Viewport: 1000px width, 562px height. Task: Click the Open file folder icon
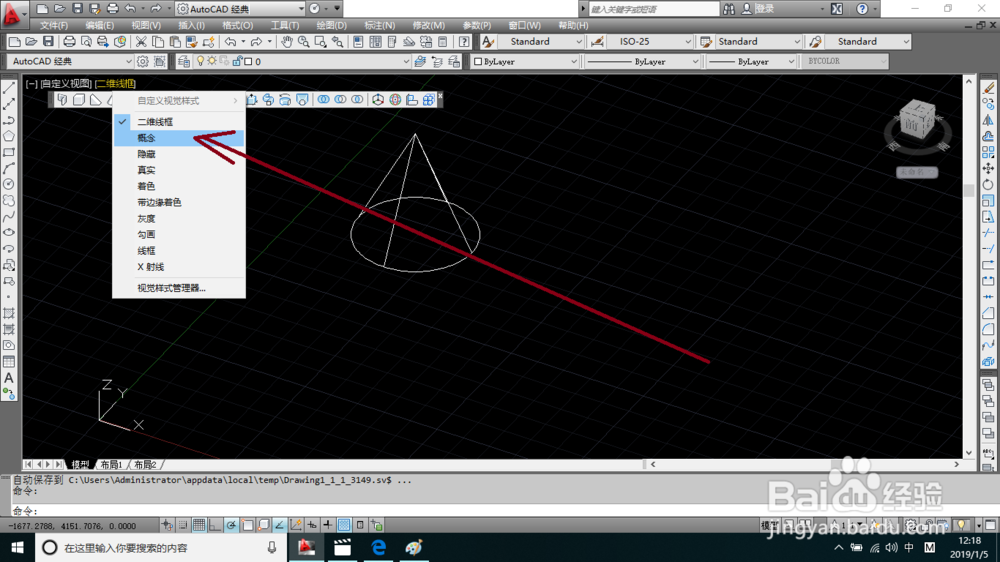point(31,42)
